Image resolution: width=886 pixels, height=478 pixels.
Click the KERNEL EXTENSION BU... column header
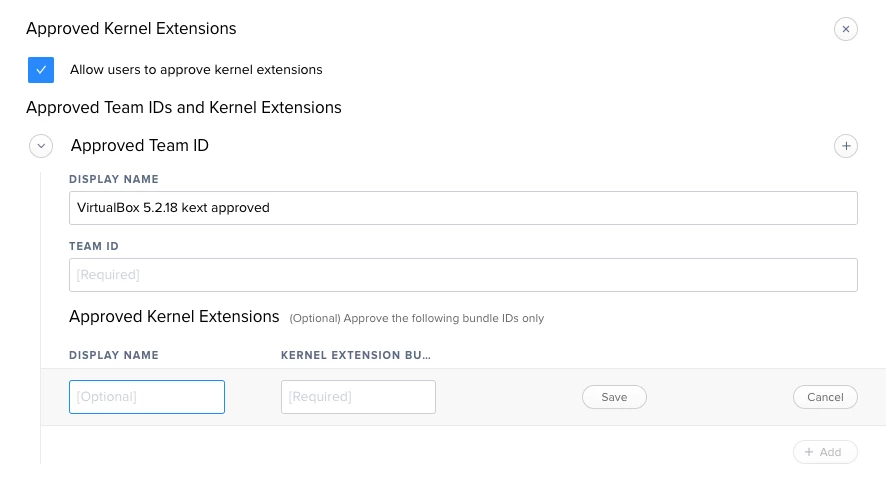tap(355, 355)
